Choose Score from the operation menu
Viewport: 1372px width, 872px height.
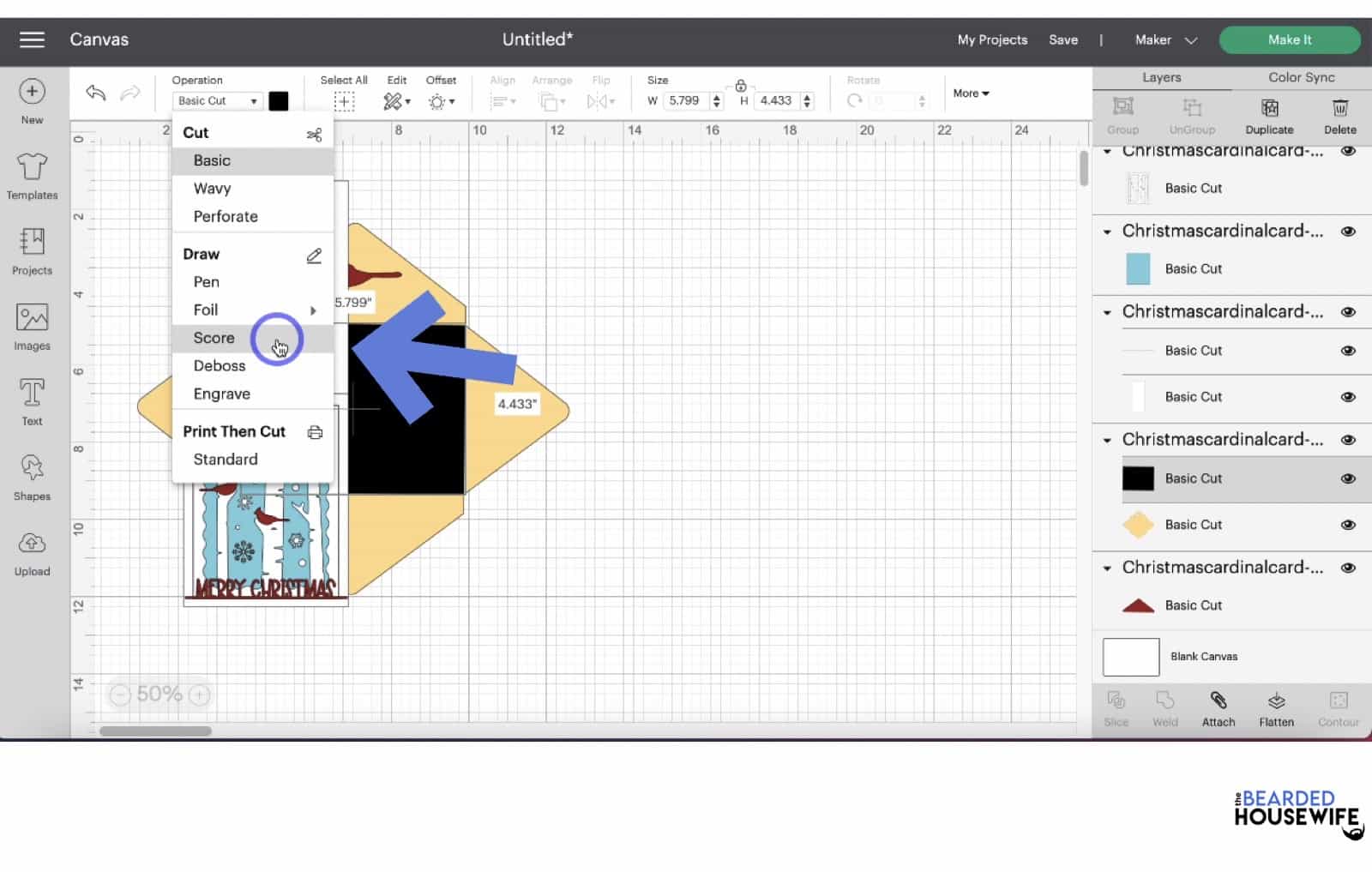(214, 338)
